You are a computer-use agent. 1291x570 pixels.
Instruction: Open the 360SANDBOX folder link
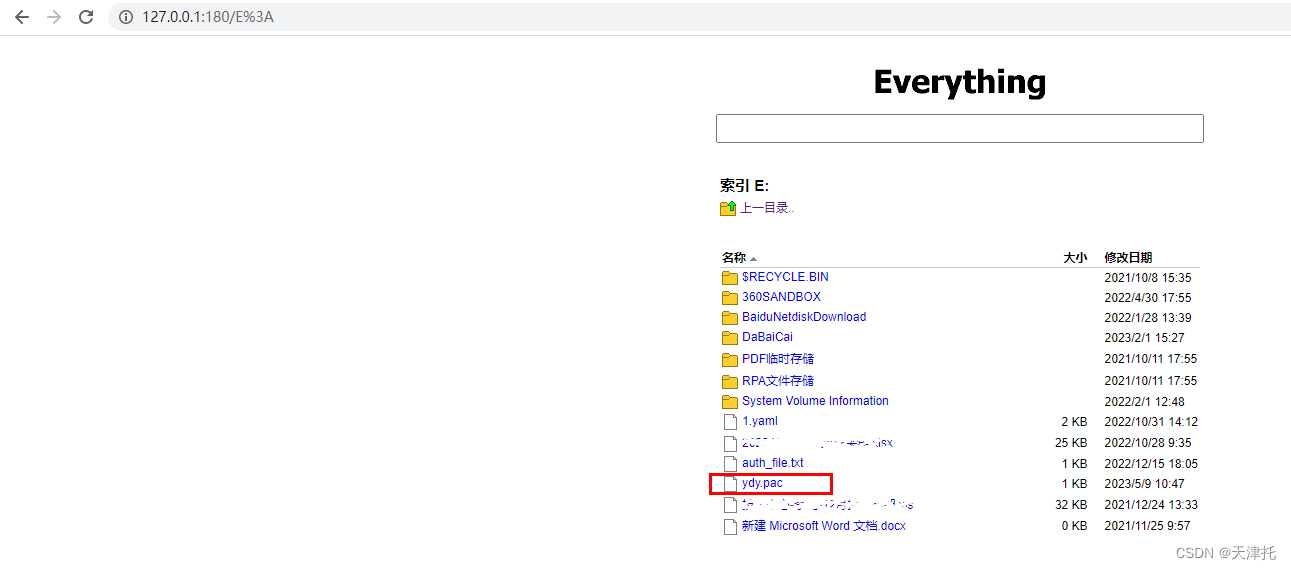click(781, 297)
